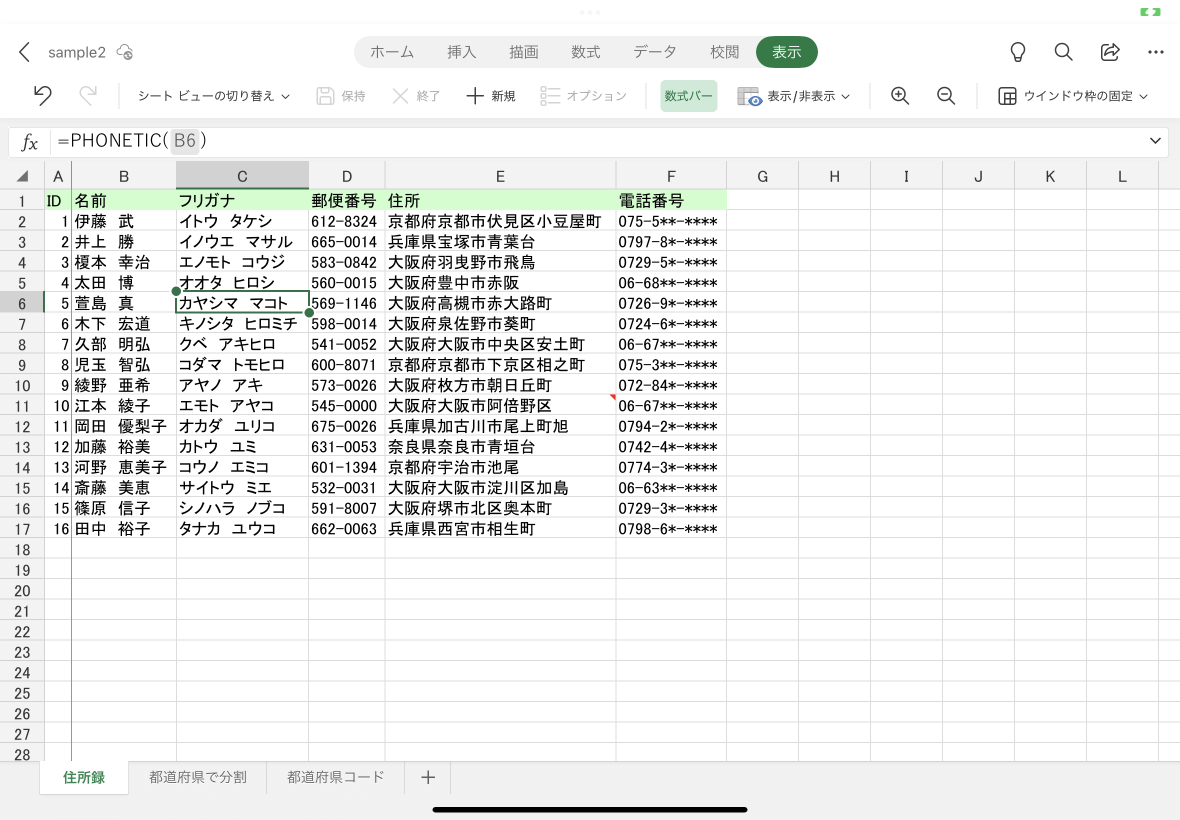Screen dimensions: 1180x820
Task: Select column E header
Action: pyautogui.click(x=500, y=176)
